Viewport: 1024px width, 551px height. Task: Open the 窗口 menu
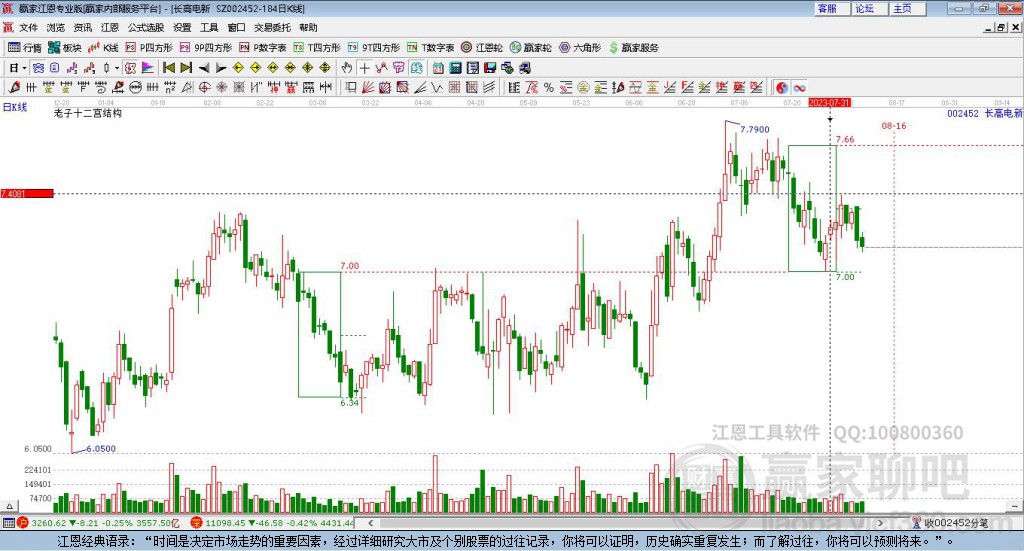click(x=236, y=27)
